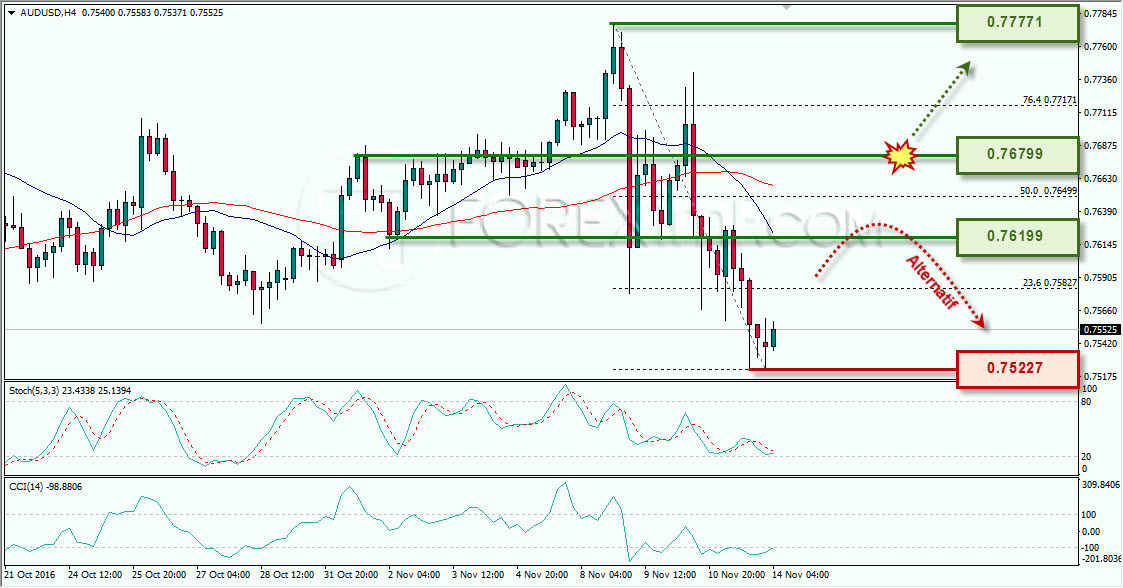The height and width of the screenshot is (588, 1123).
Task: Click the small triangle beside AUDUSD,H4 title
Action: 12,12
